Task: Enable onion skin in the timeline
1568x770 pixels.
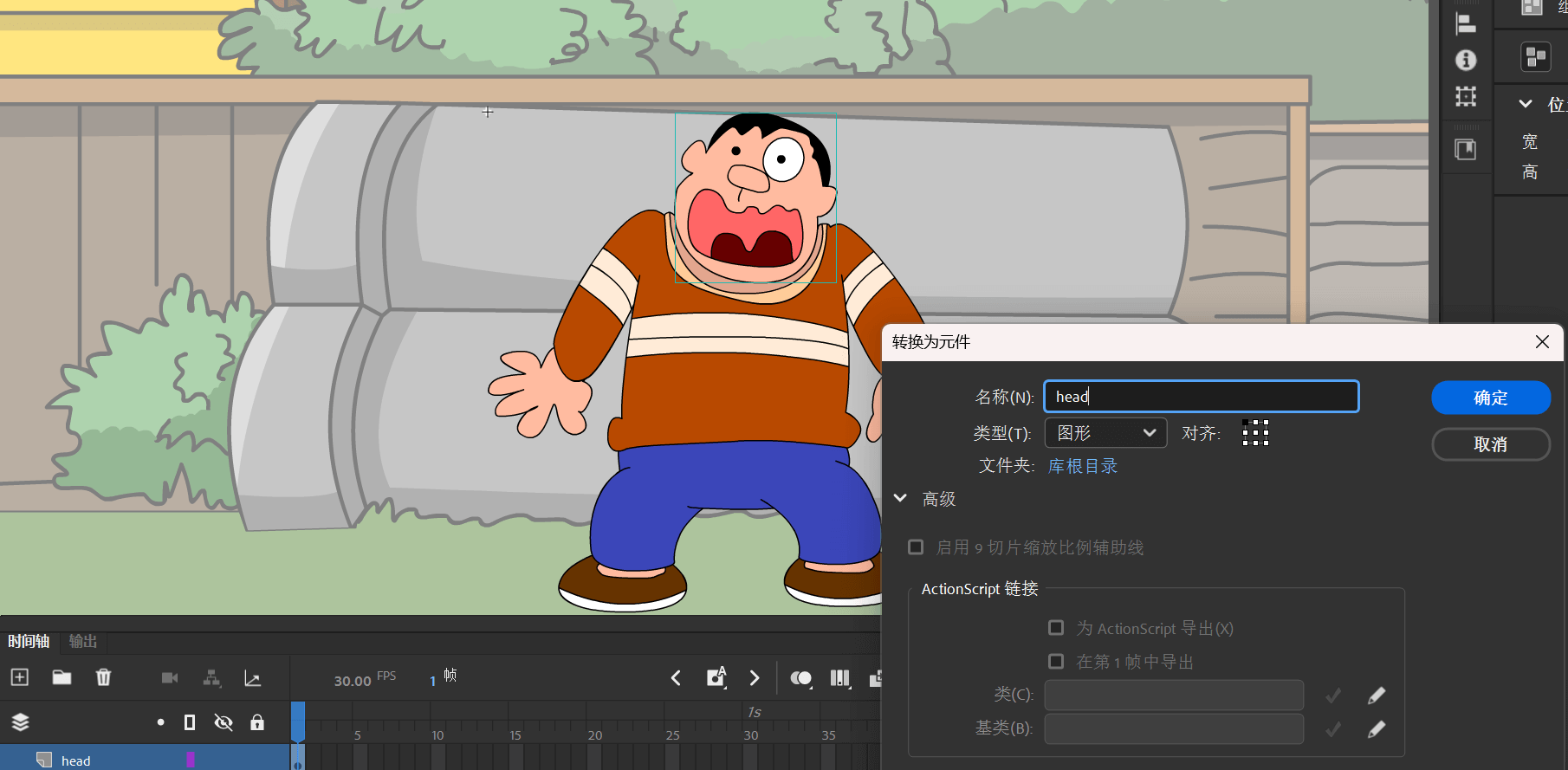Action: click(x=801, y=678)
